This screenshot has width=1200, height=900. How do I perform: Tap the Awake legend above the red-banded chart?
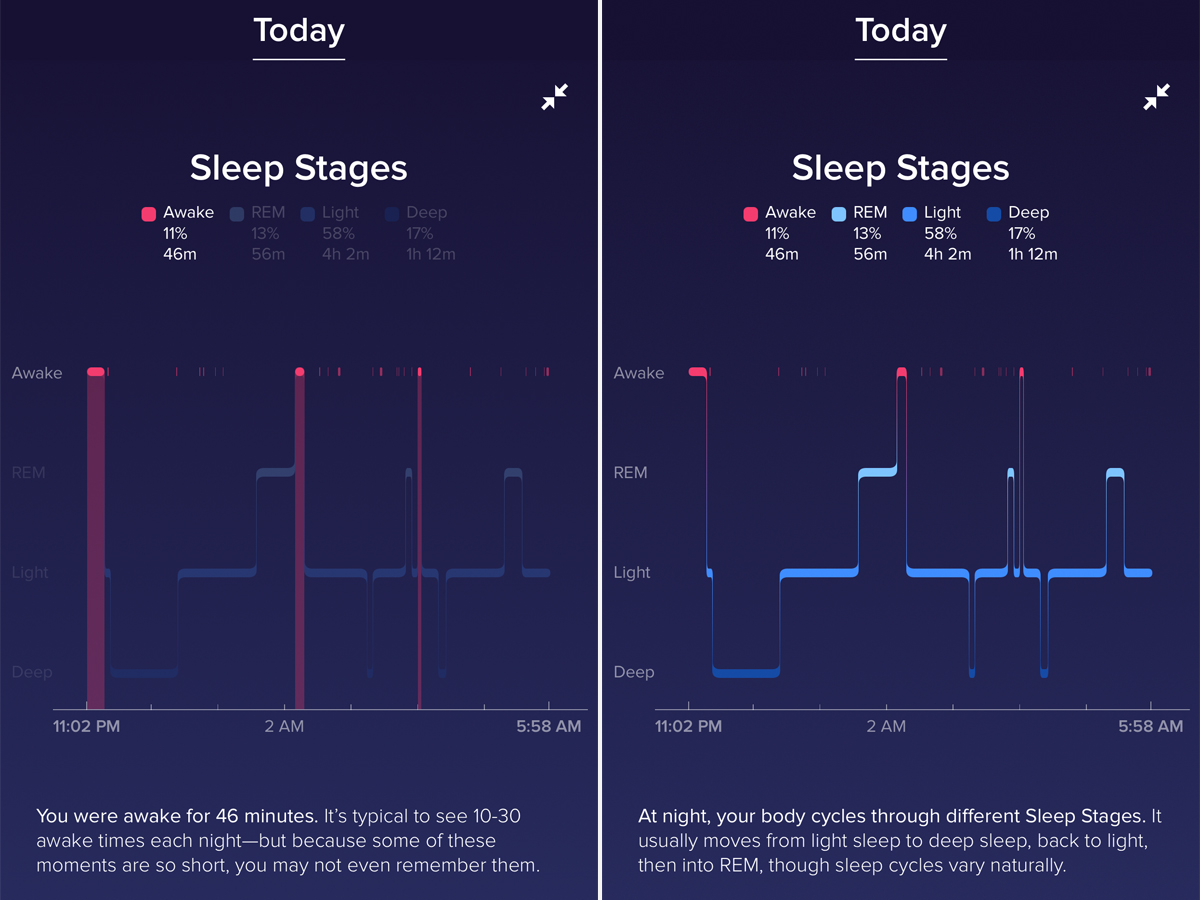tap(178, 213)
